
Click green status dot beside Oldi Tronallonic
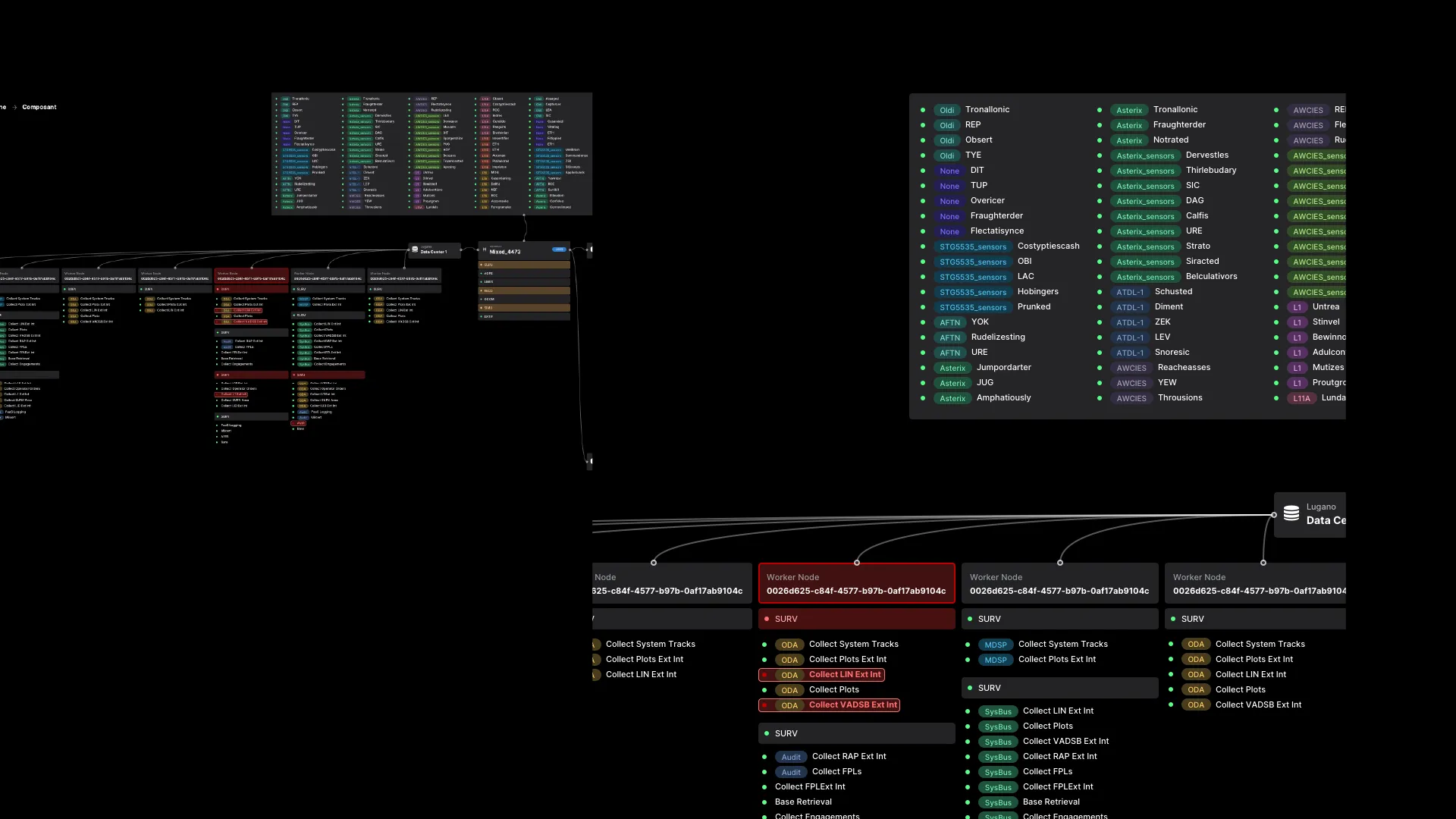pyautogui.click(x=923, y=110)
